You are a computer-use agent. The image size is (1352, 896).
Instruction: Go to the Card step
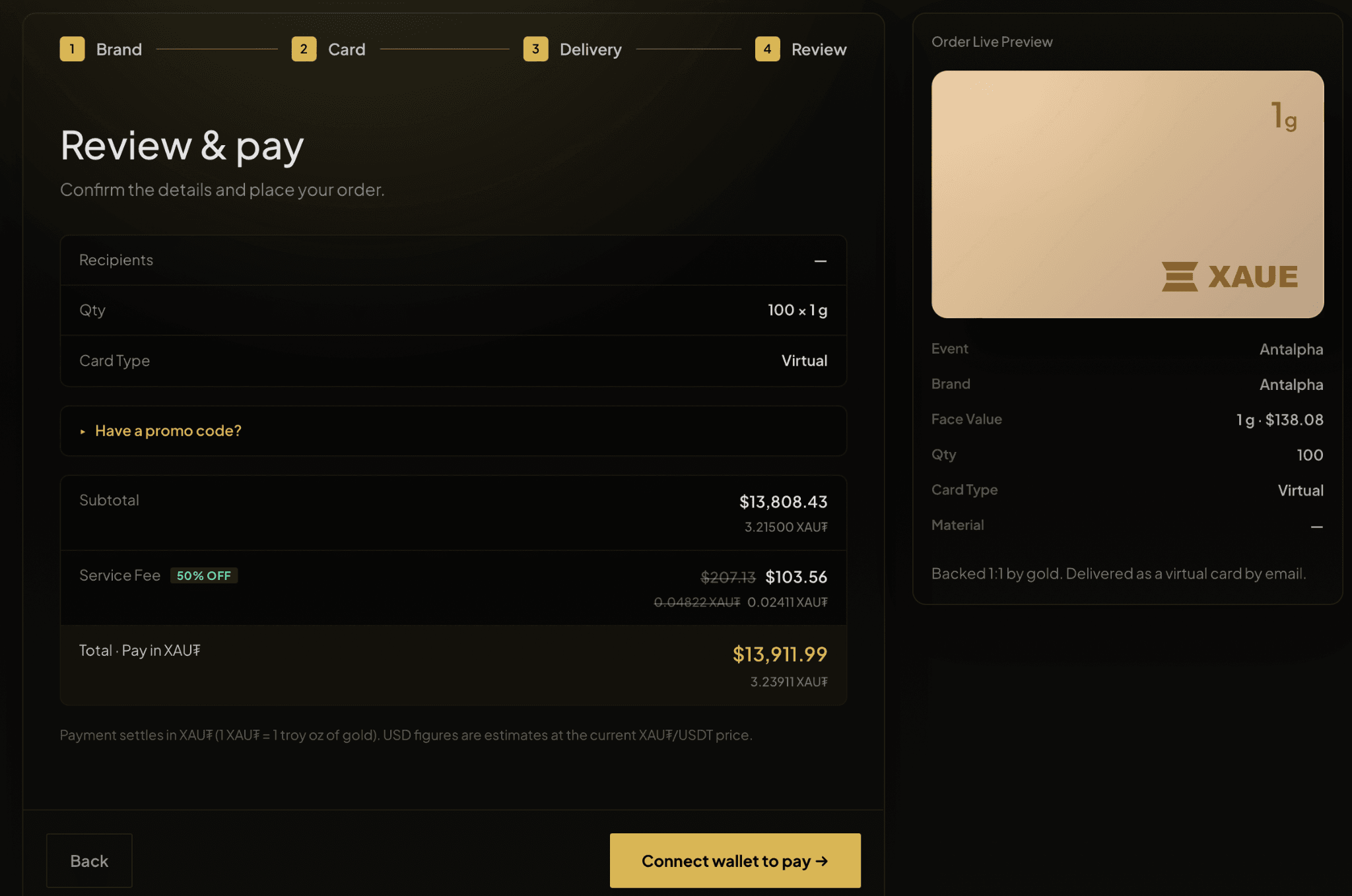347,49
